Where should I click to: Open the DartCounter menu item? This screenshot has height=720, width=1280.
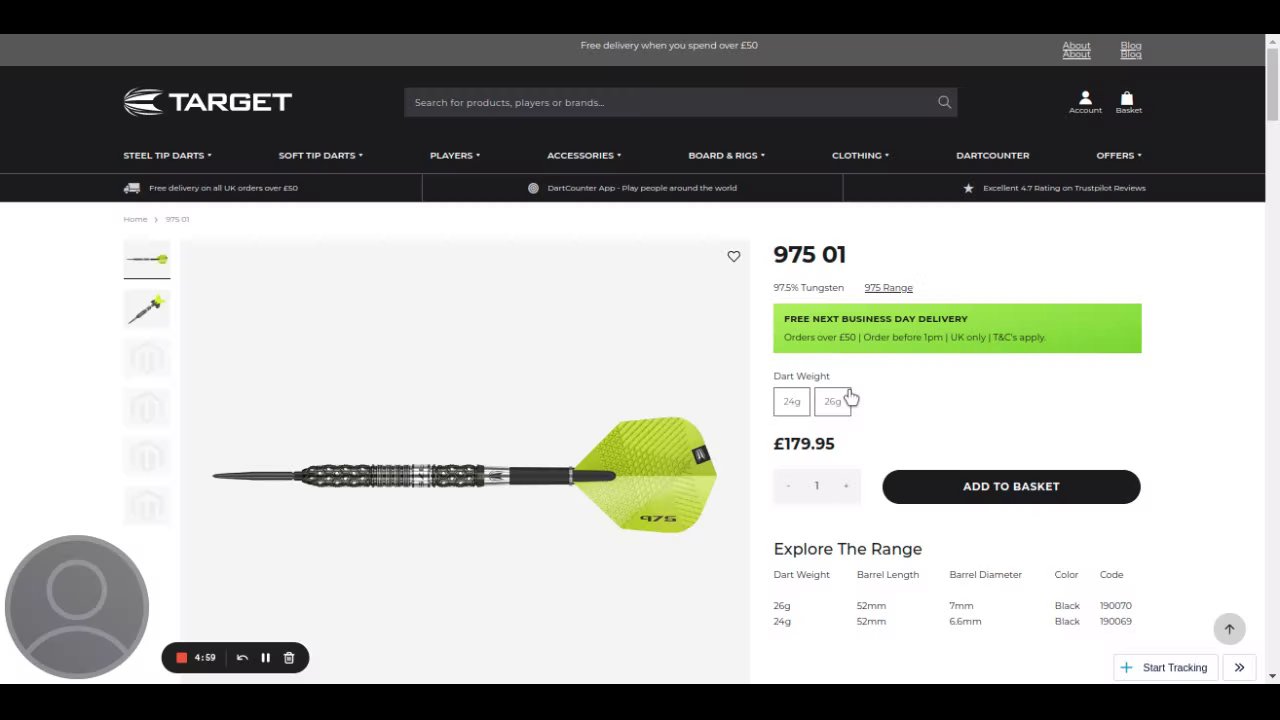pyautogui.click(x=992, y=156)
